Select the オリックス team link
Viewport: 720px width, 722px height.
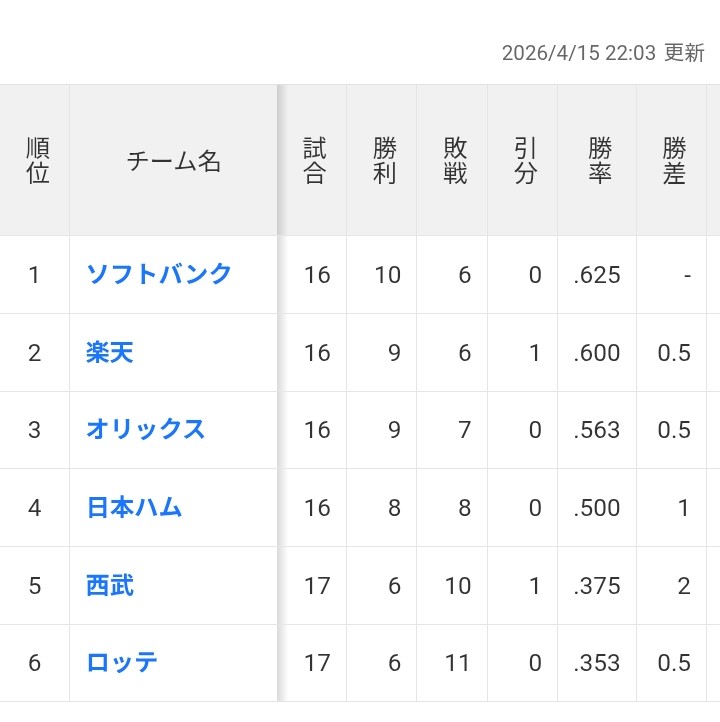pos(145,429)
